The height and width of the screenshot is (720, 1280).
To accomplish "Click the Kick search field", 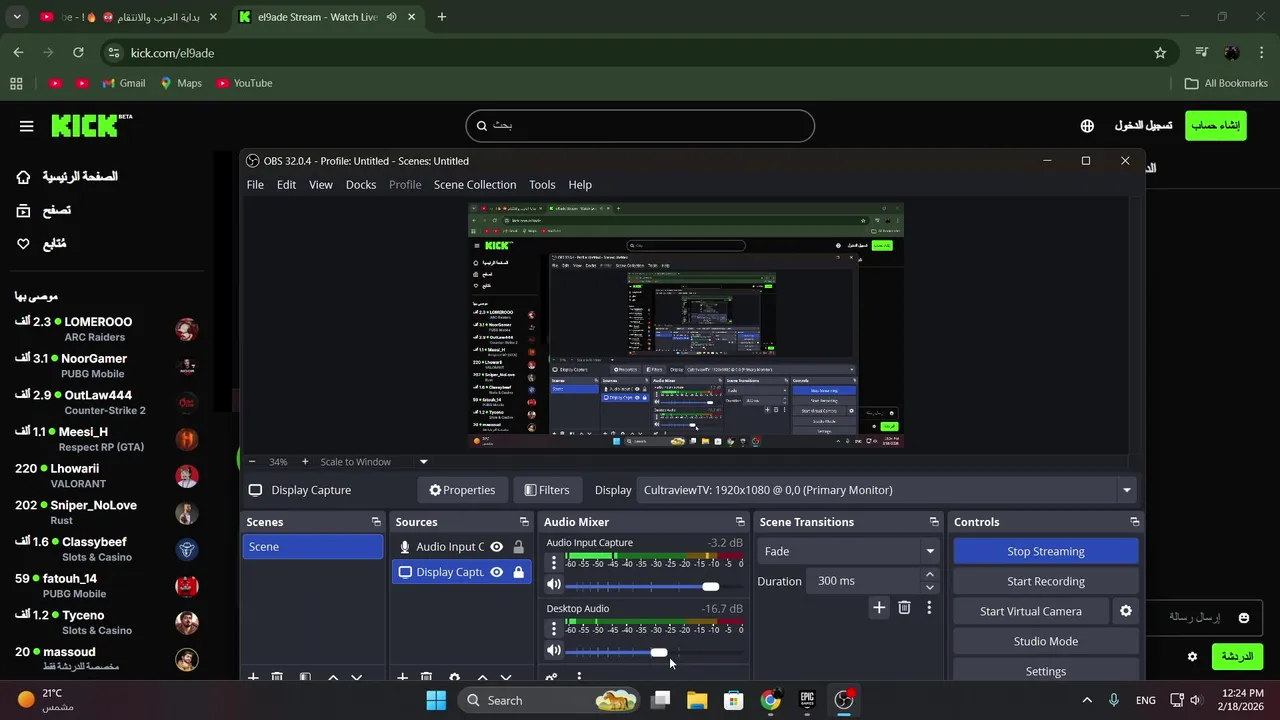I will 640,126.
